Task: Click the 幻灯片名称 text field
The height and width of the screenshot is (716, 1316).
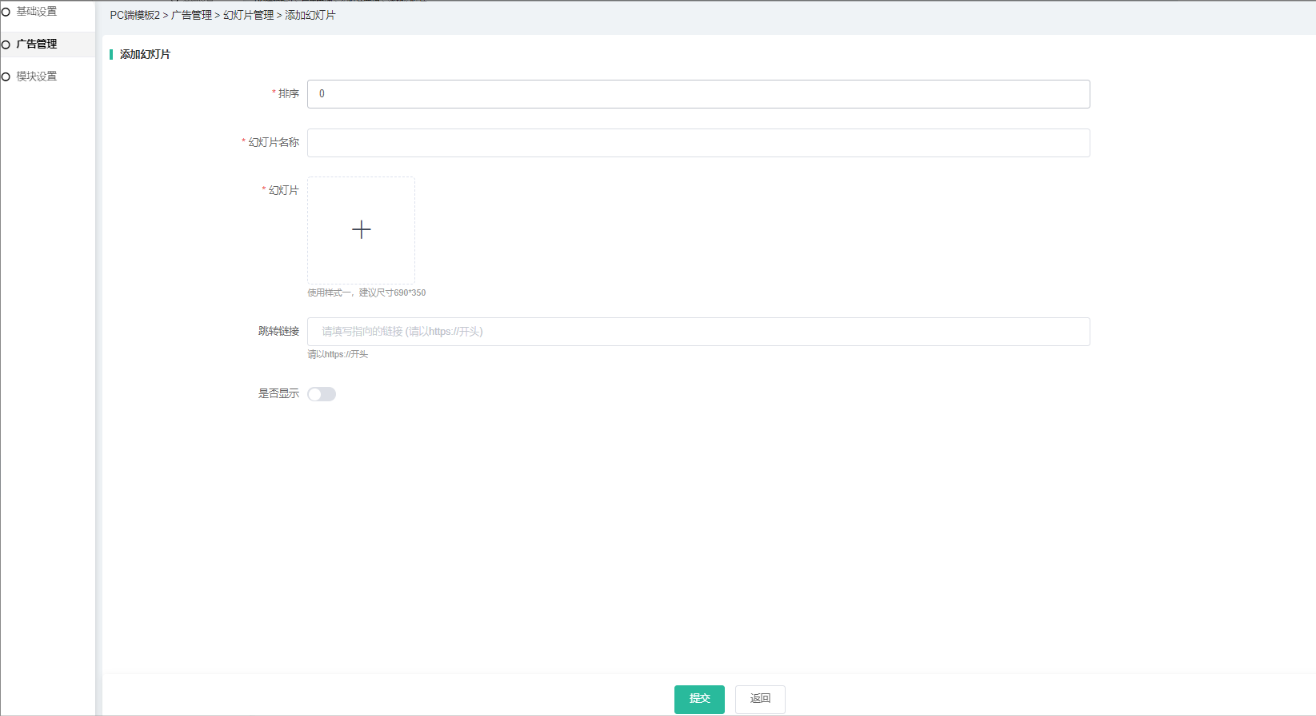Action: 698,143
